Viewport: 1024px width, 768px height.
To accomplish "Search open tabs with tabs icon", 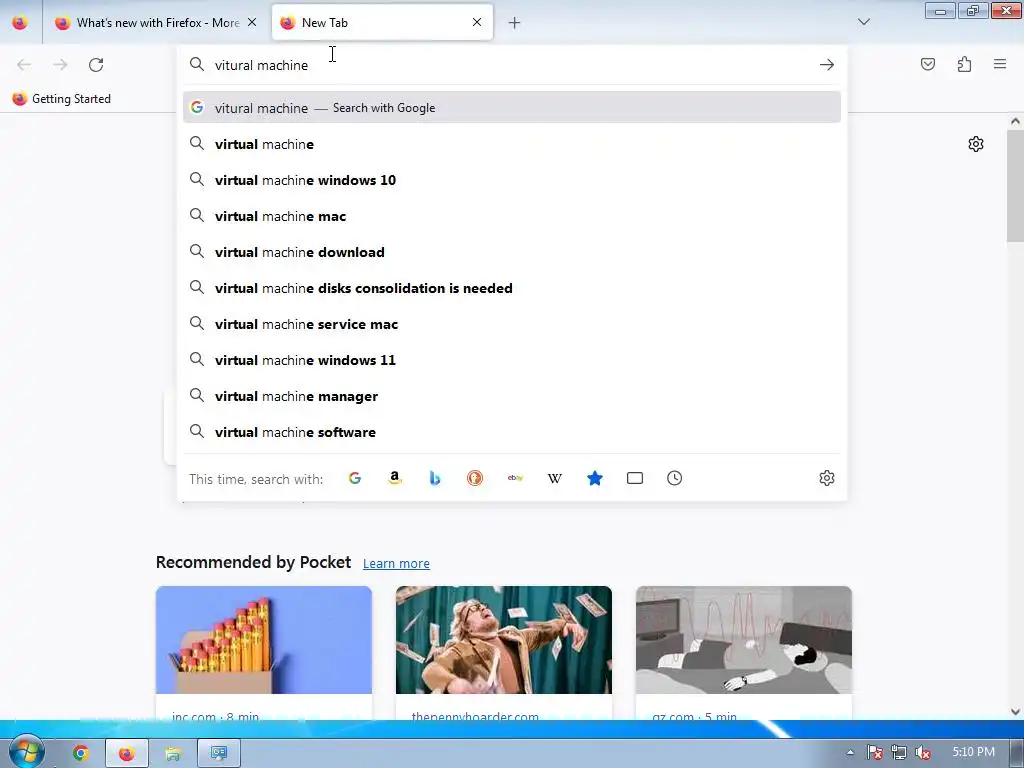I will pos(635,478).
